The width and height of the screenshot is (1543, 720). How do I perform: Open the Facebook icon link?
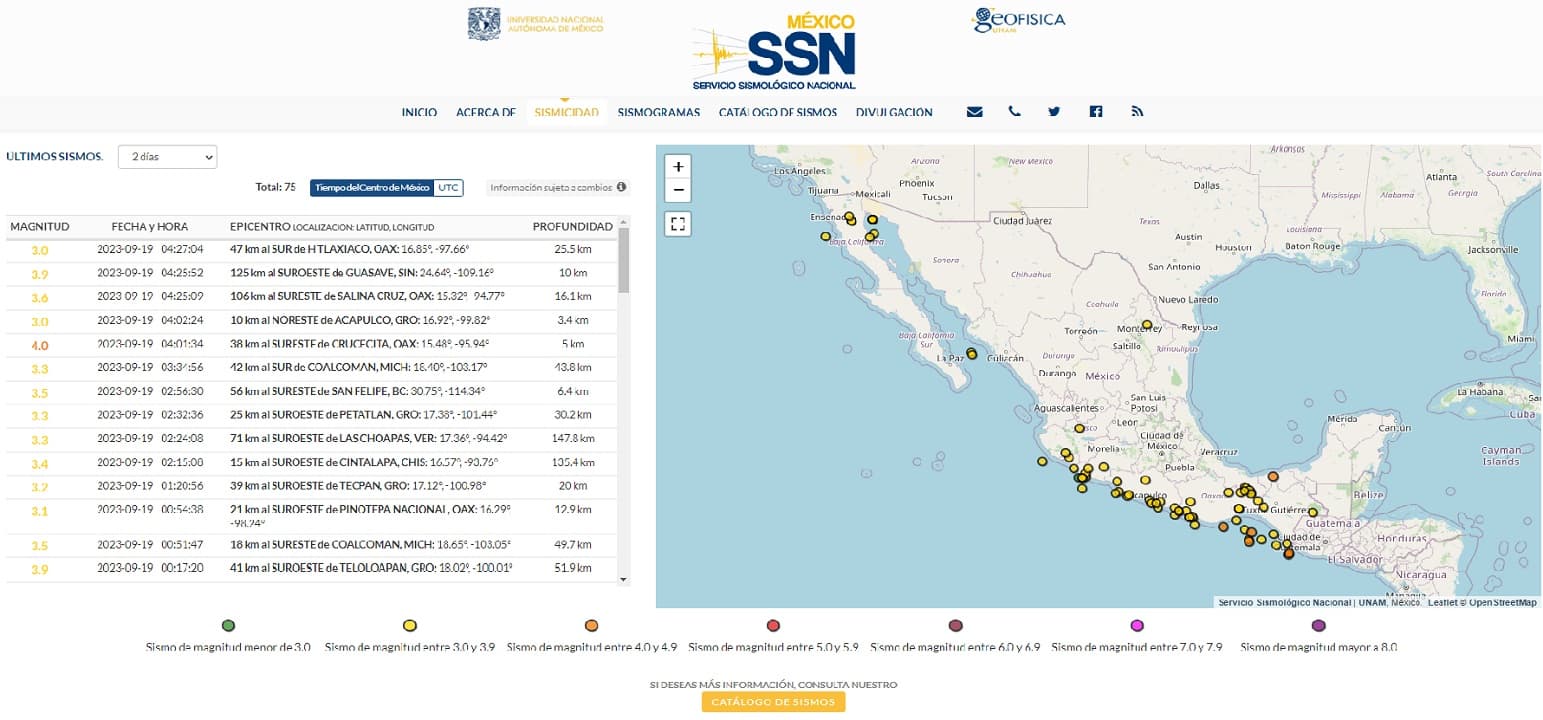[1096, 112]
